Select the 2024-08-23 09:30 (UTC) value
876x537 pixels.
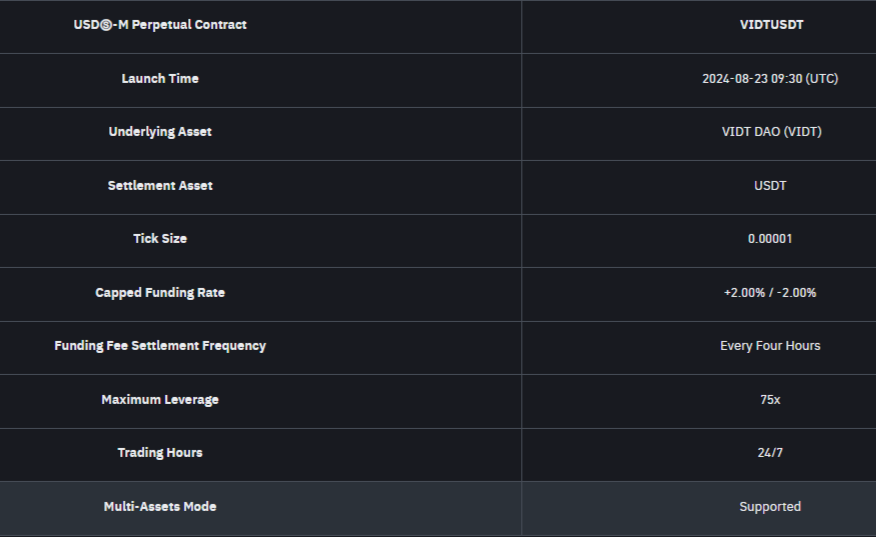click(770, 78)
